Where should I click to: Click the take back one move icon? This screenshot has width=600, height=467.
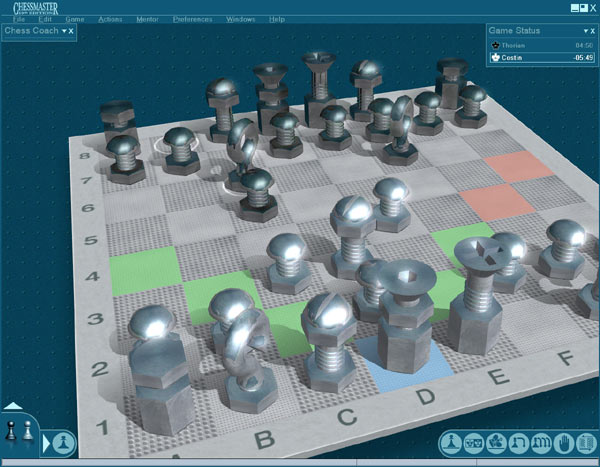[519, 444]
